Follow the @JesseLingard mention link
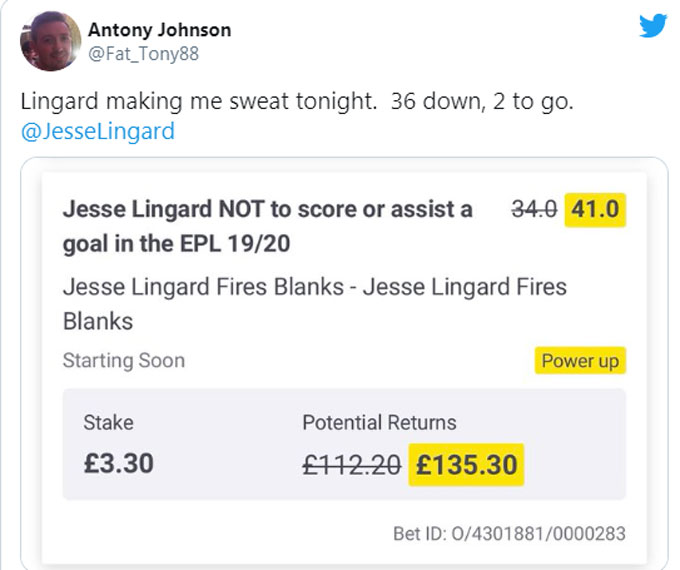This screenshot has width=680, height=570. pos(97,131)
